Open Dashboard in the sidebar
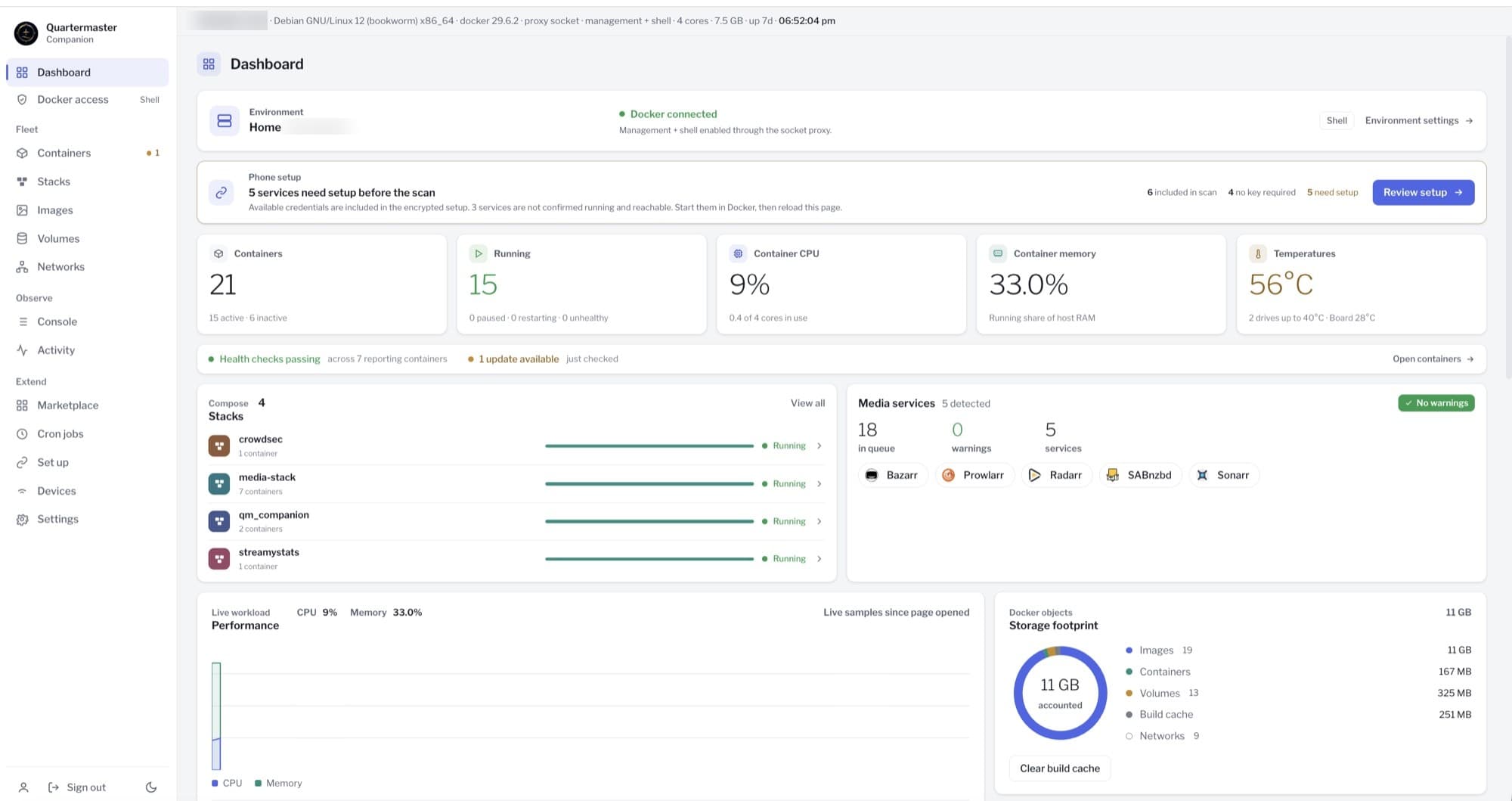The height and width of the screenshot is (801, 1512). tap(87, 73)
